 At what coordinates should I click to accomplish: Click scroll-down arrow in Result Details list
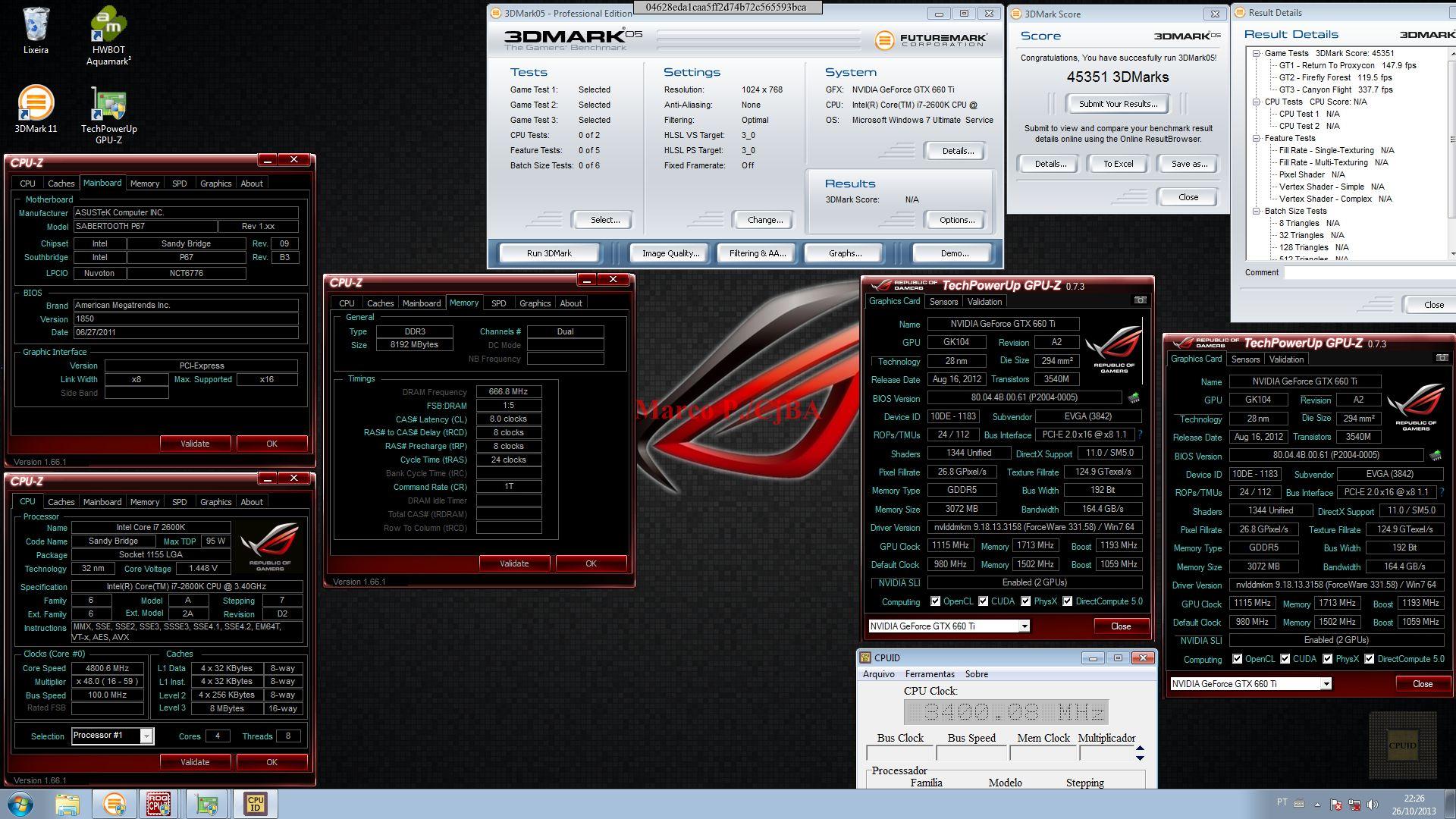1452,254
